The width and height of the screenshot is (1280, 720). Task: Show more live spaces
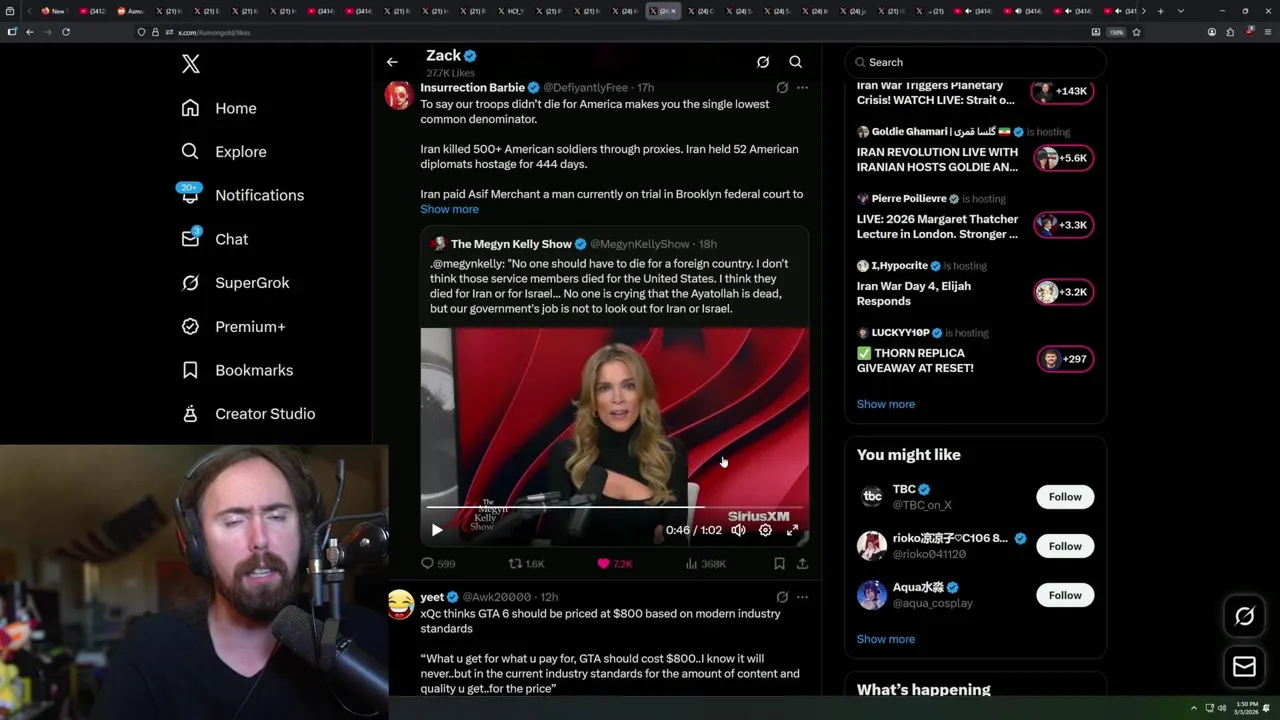(x=885, y=404)
